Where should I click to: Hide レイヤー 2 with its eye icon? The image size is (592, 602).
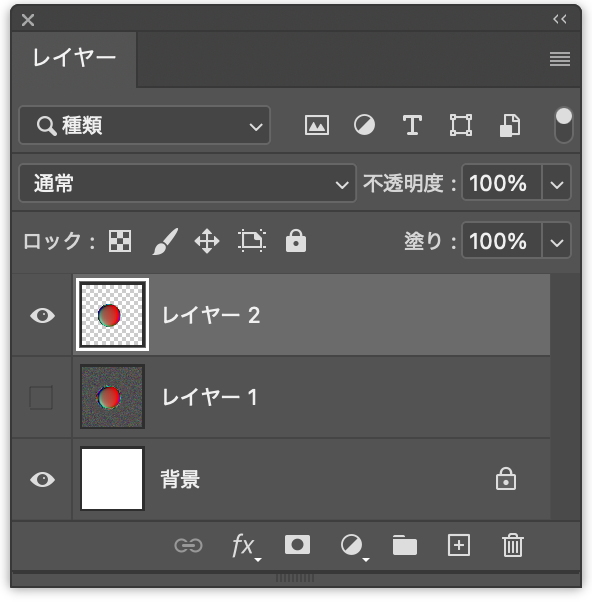point(43,316)
